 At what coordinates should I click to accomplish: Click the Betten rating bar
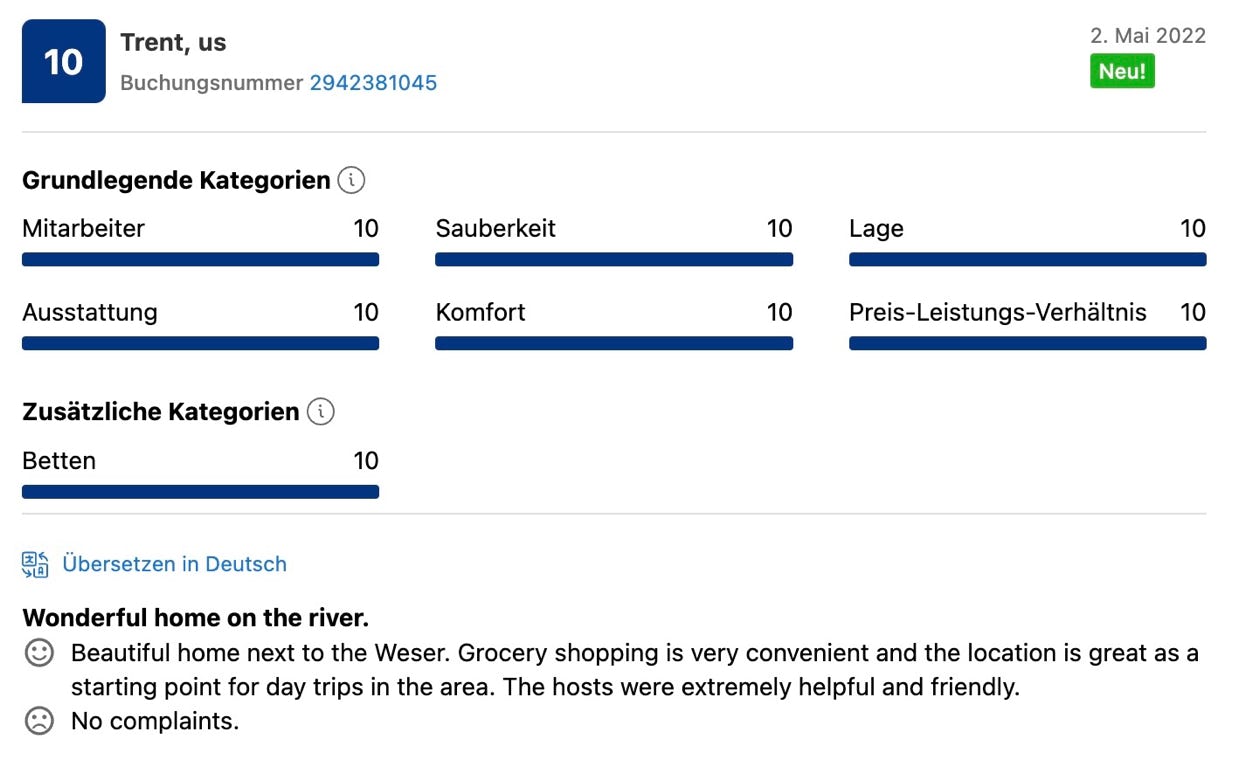(x=200, y=492)
